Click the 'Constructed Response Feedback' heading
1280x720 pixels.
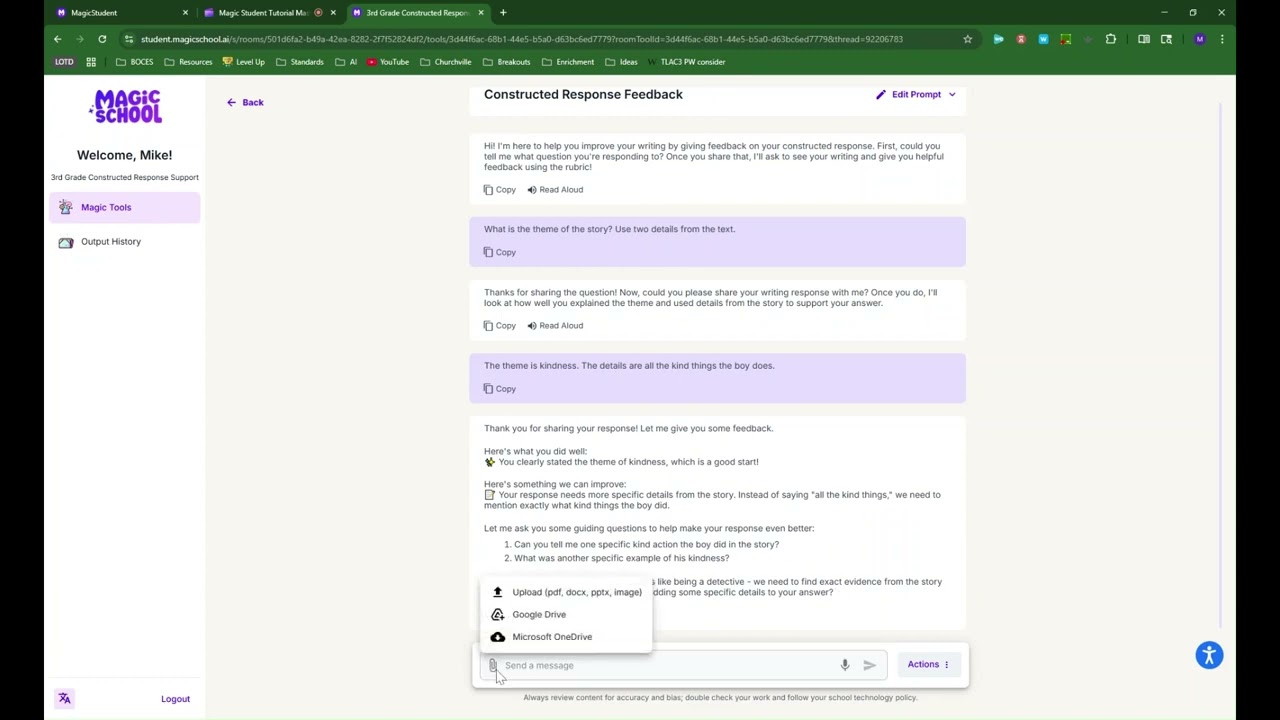pos(583,94)
